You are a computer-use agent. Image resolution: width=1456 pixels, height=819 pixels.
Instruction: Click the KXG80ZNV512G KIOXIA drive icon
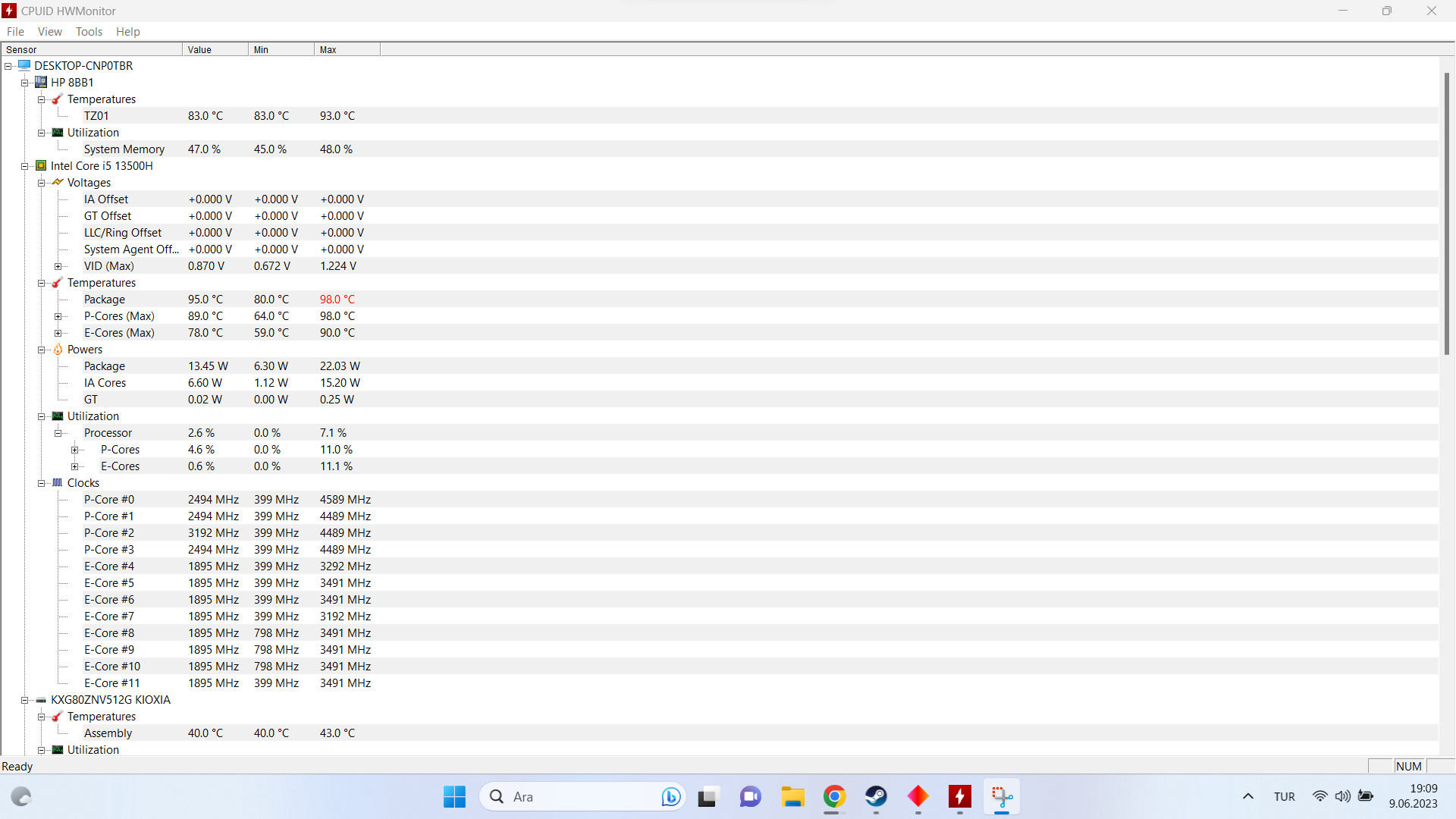click(x=41, y=700)
